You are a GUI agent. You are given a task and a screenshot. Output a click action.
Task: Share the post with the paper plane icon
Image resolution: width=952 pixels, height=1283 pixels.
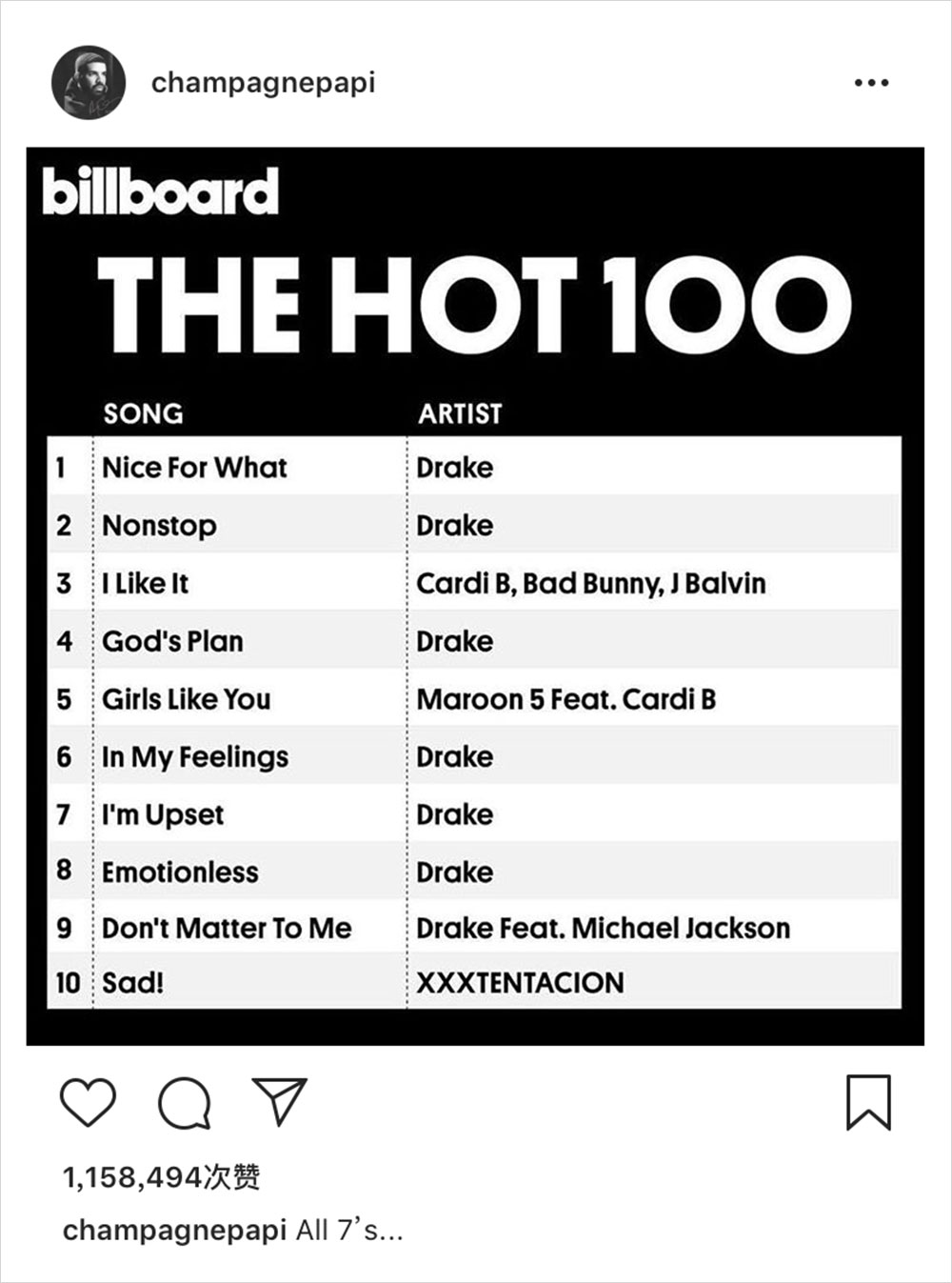(279, 1101)
